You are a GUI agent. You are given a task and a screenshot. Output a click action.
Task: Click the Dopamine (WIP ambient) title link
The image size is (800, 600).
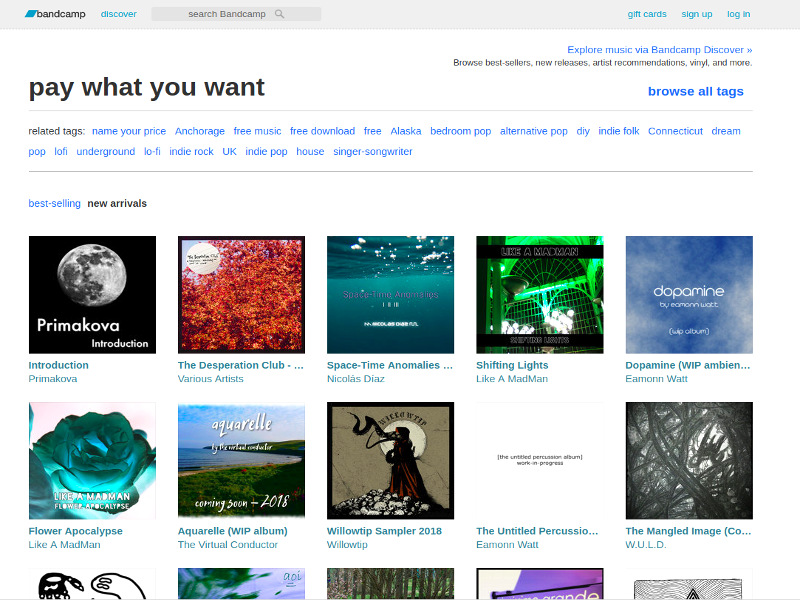(x=688, y=365)
